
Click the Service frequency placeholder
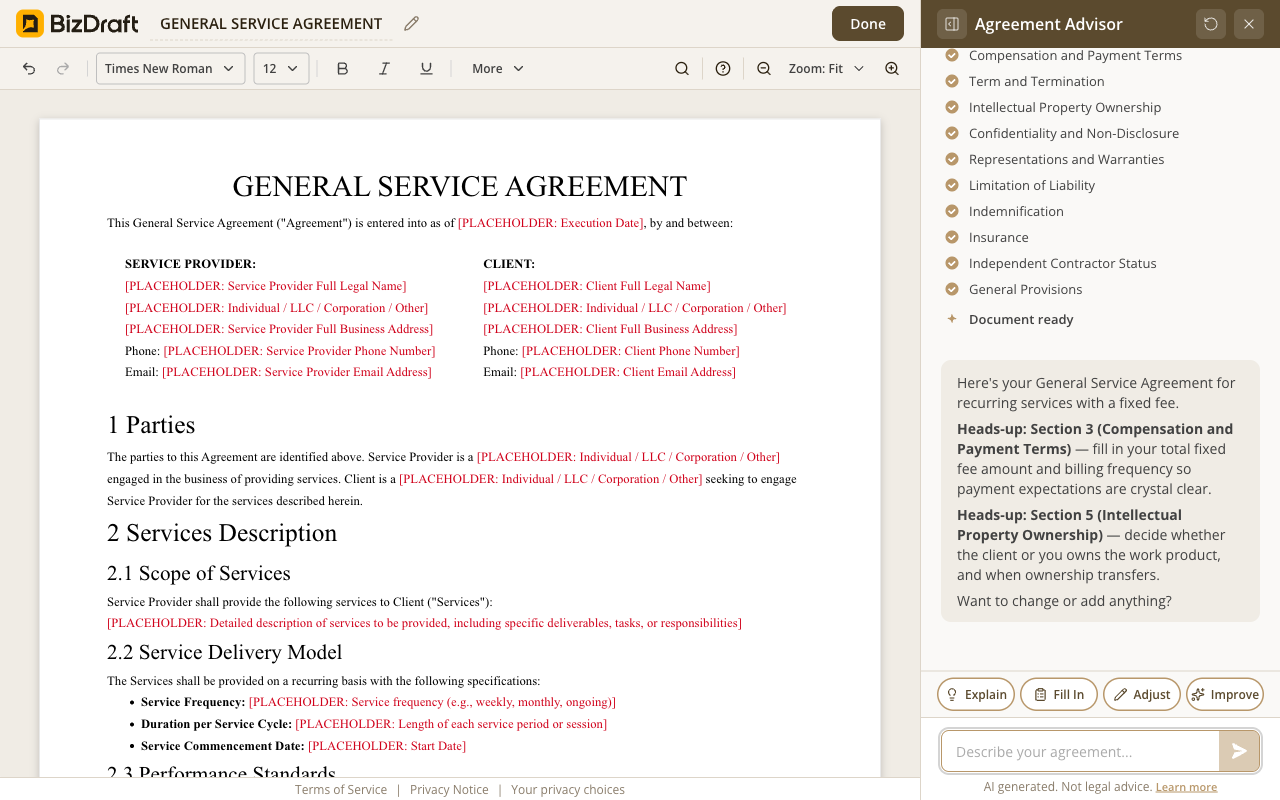[432, 702]
